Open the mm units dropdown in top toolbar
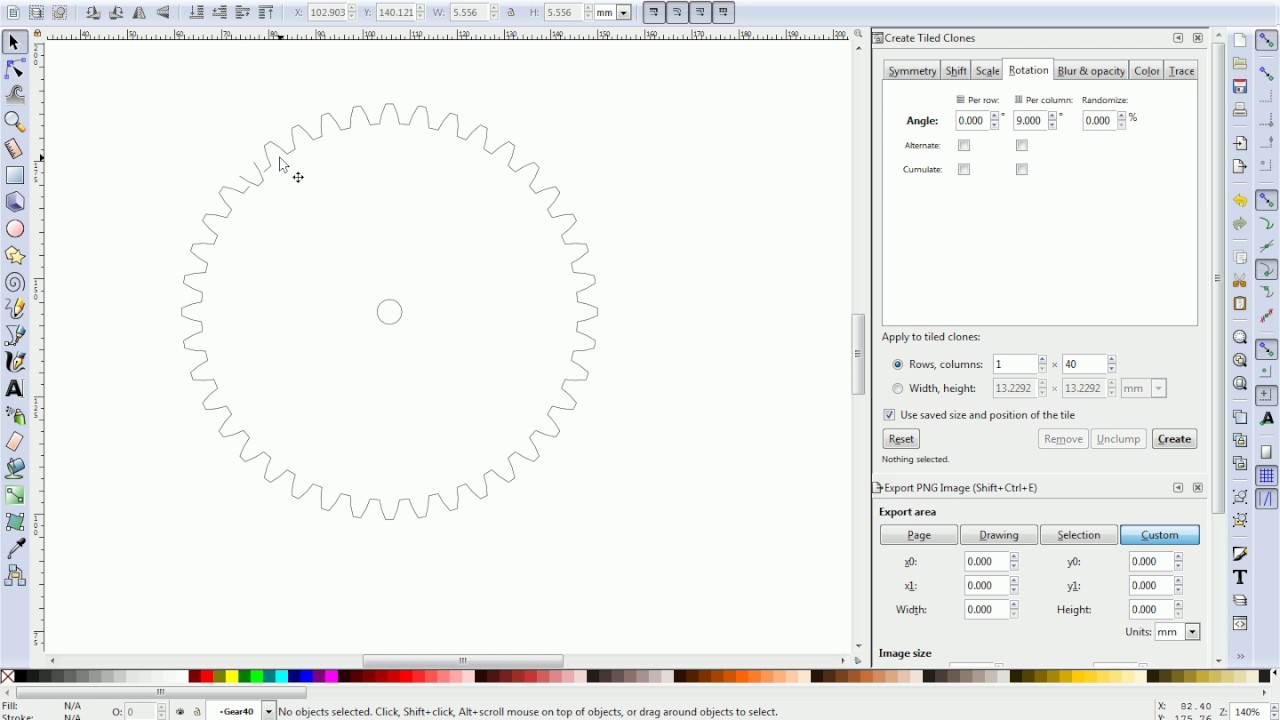The height and width of the screenshot is (720, 1280). click(624, 13)
